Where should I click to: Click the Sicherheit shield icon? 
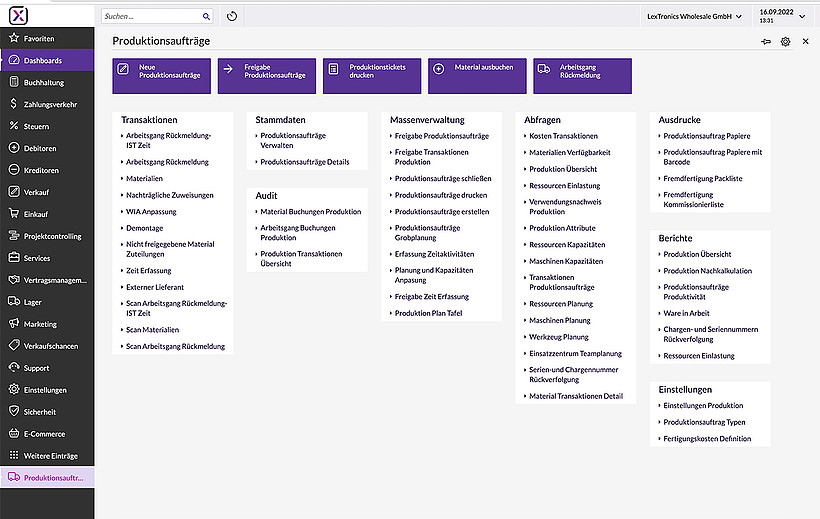click(x=14, y=412)
